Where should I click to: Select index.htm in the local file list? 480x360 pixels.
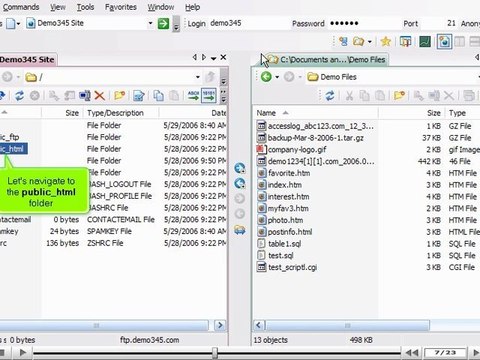pos(284,185)
